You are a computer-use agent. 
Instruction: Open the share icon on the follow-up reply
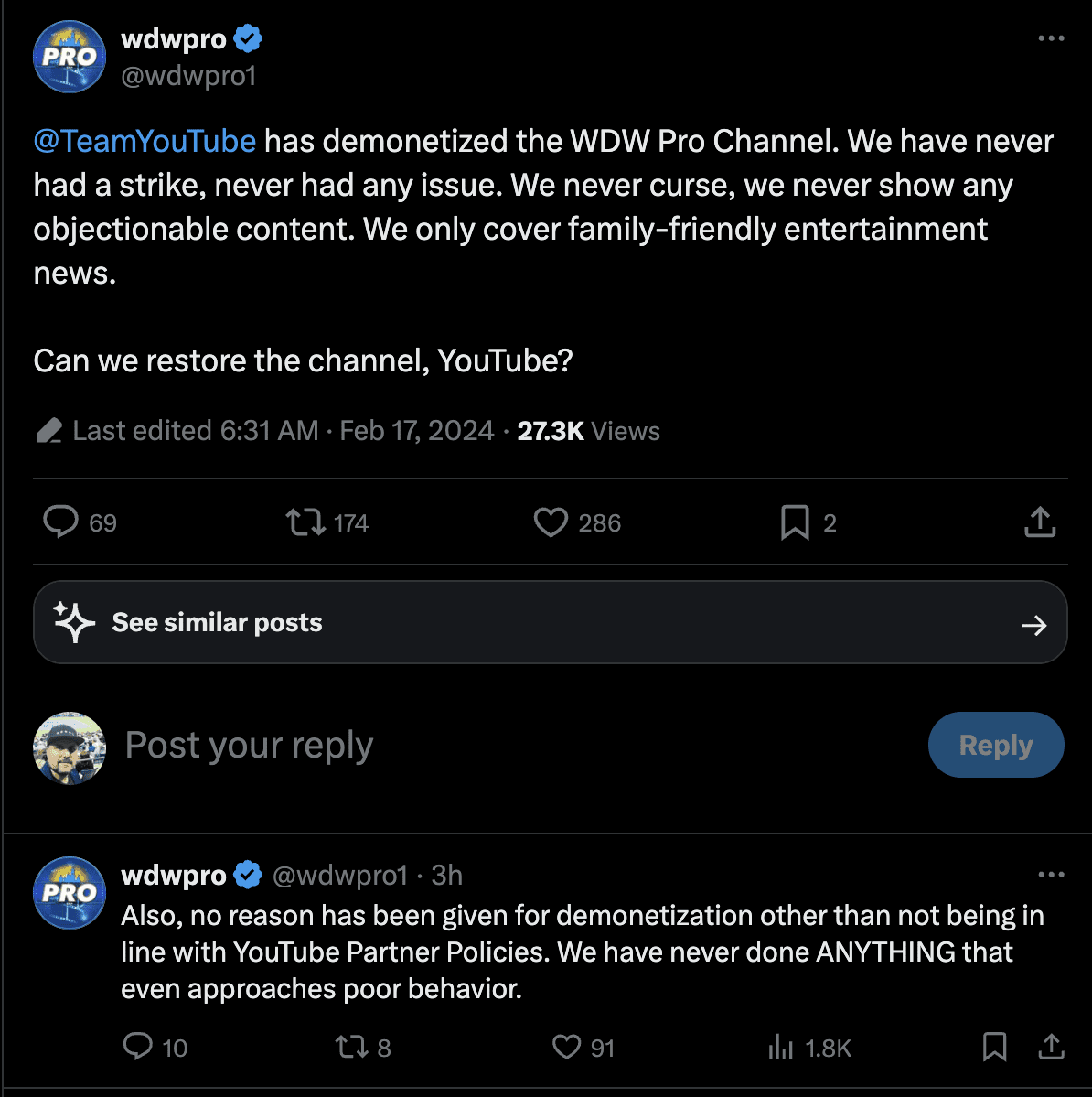pos(1050,1048)
